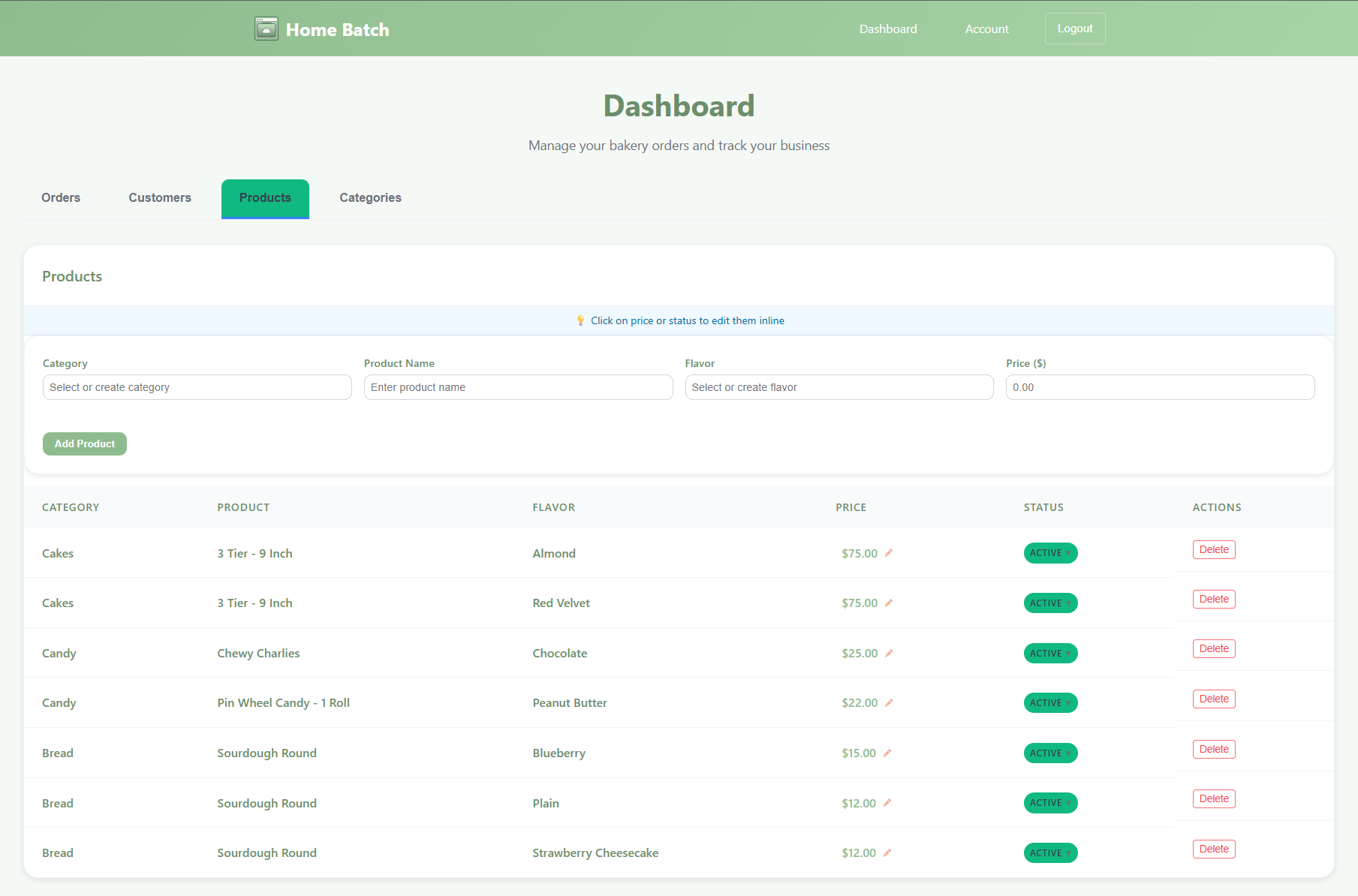Image resolution: width=1358 pixels, height=896 pixels.
Task: Click the Chewy Charlies product name
Action: pos(258,653)
